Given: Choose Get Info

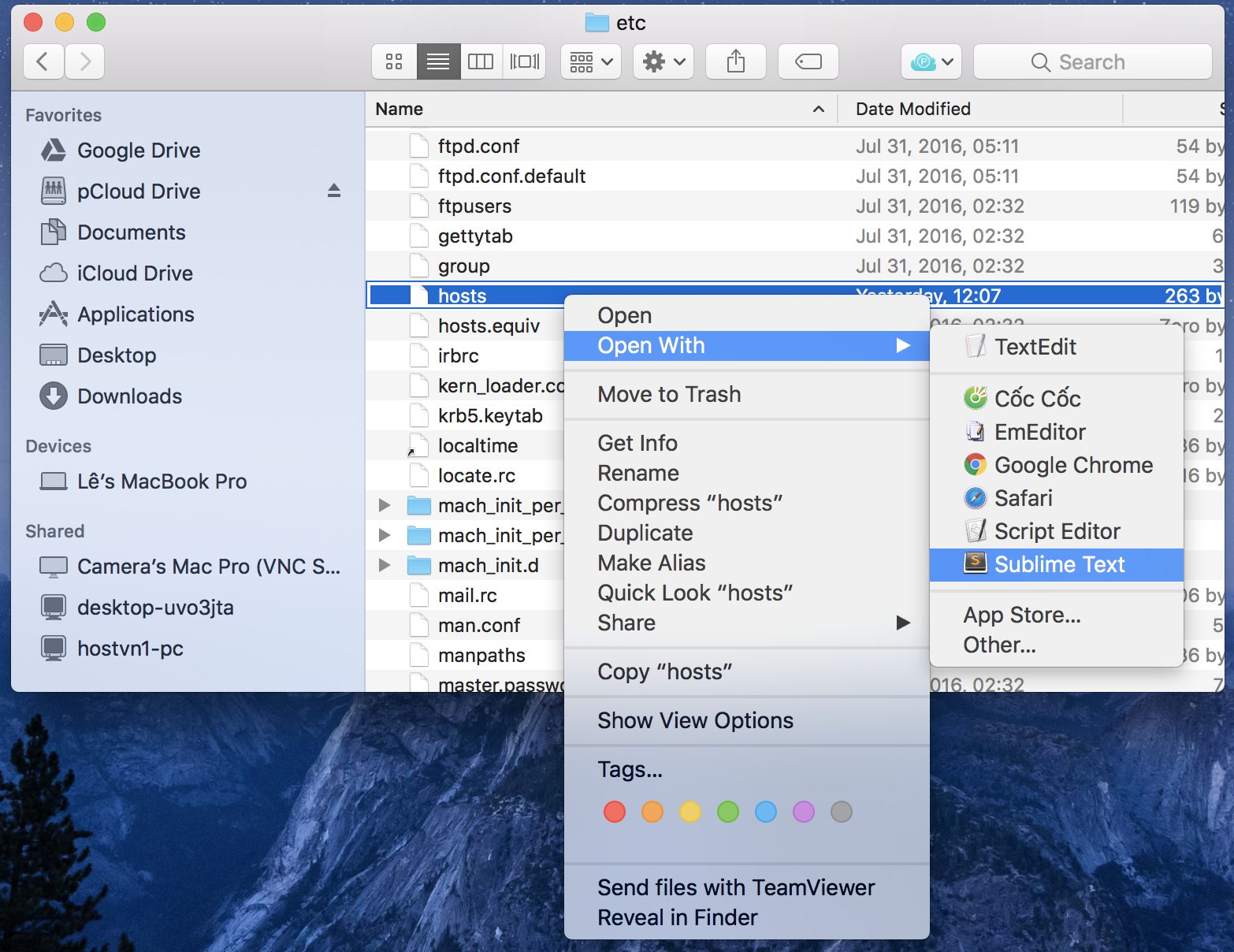Looking at the screenshot, I should (x=747, y=443).
